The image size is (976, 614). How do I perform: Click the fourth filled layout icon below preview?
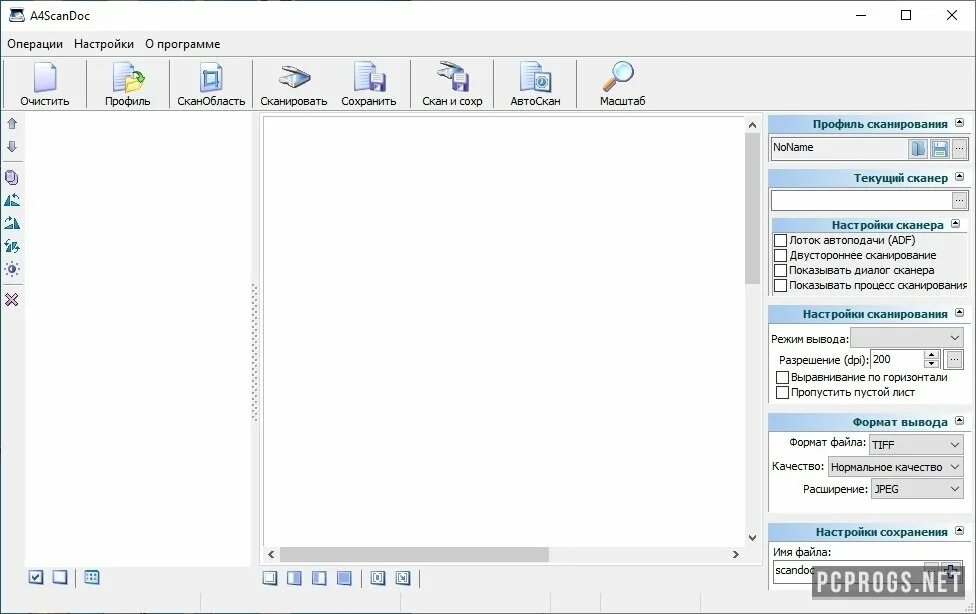coord(344,578)
